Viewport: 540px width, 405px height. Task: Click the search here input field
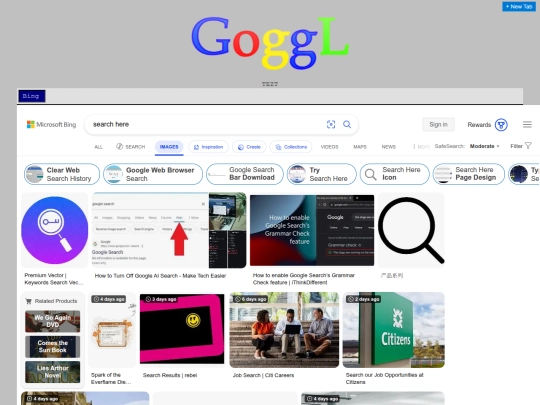click(x=207, y=124)
